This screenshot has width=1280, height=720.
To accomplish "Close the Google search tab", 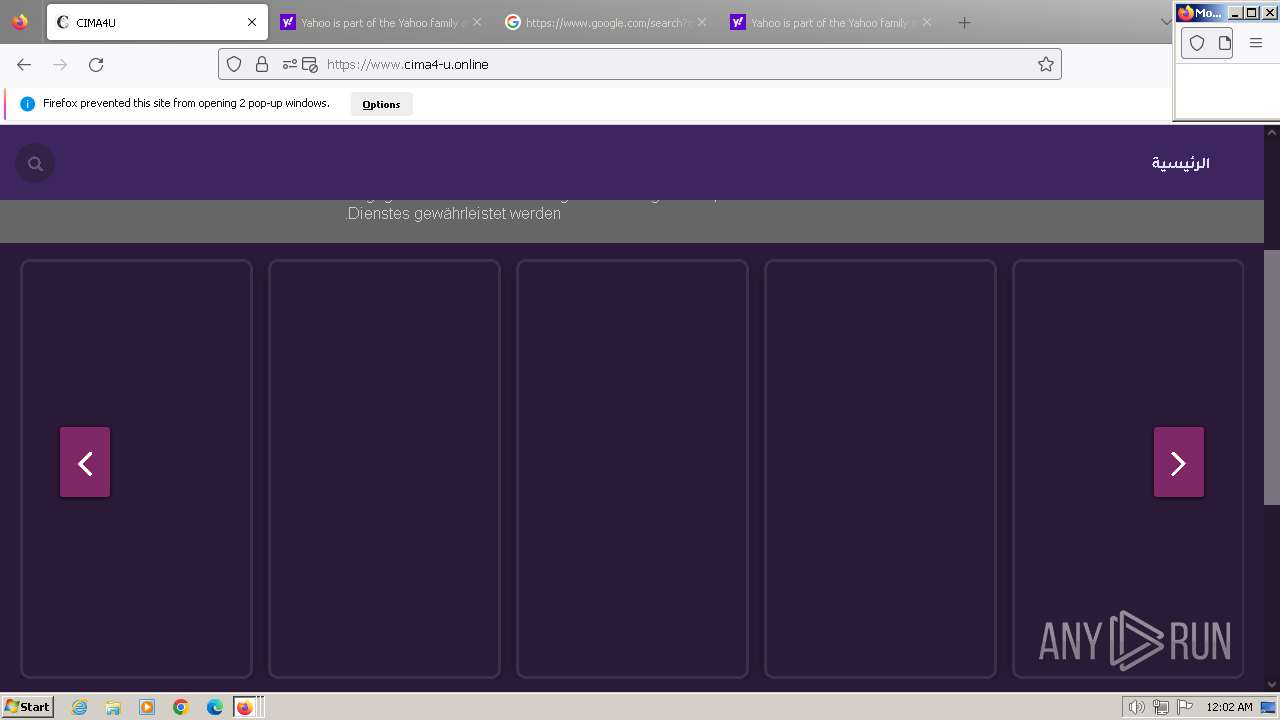I will tap(702, 22).
